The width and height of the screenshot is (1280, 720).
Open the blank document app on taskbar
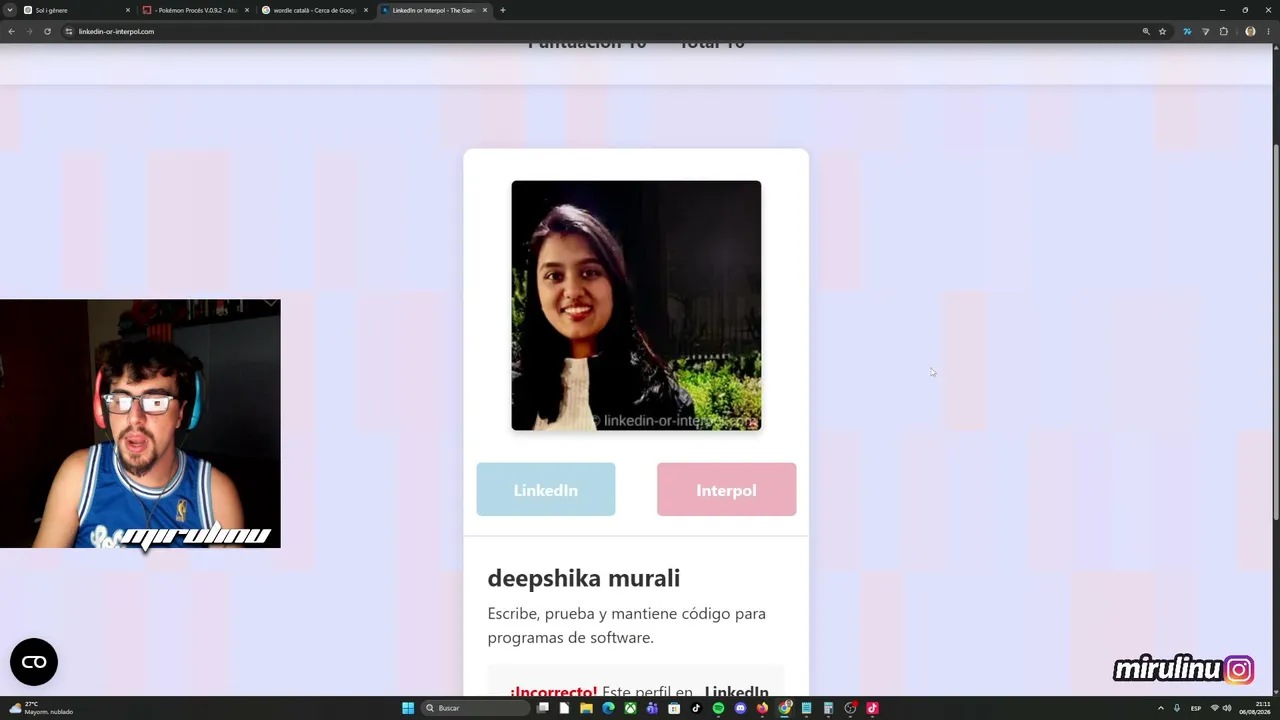(564, 708)
